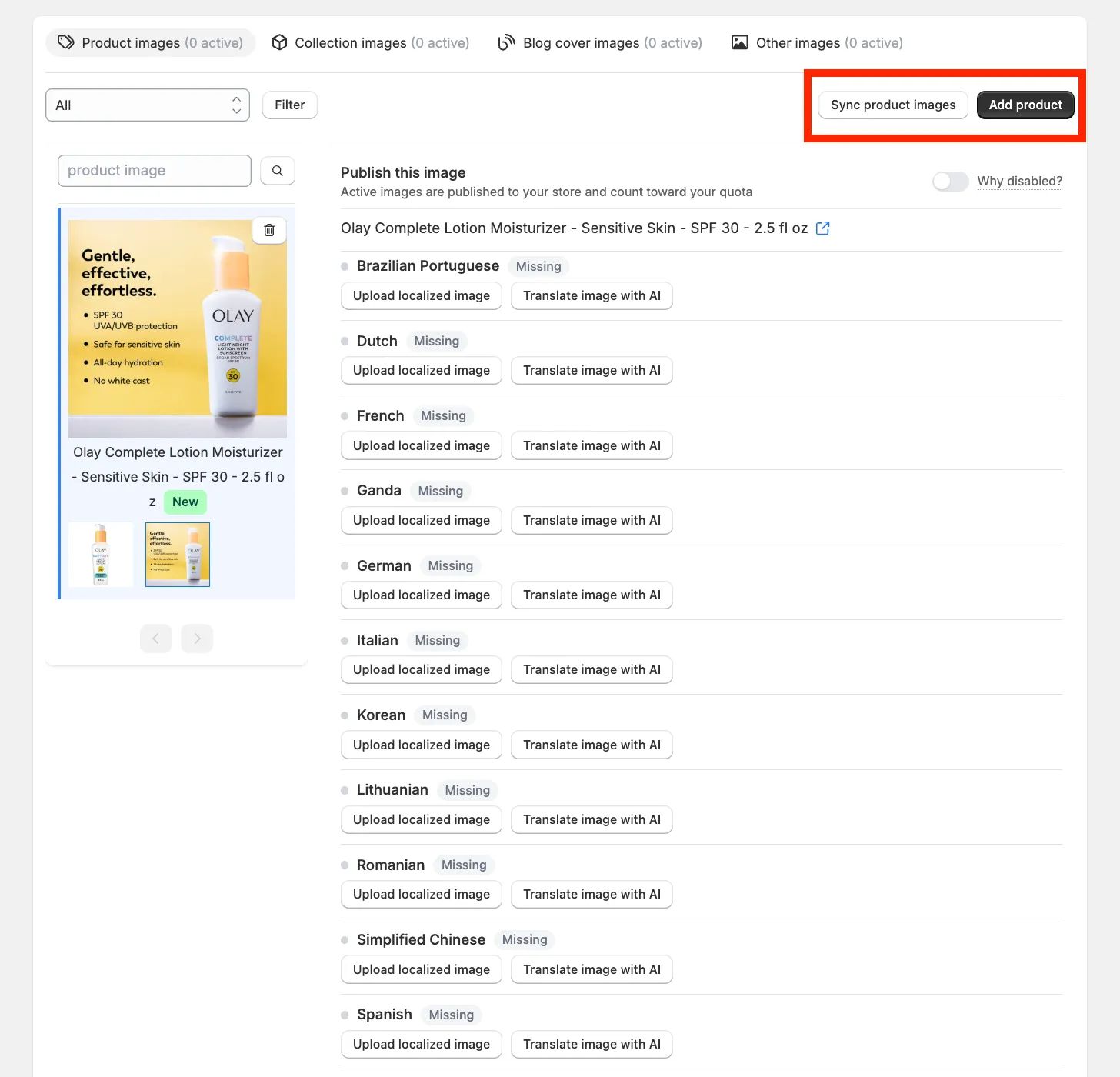Switch to Product images tab

pyautogui.click(x=151, y=43)
